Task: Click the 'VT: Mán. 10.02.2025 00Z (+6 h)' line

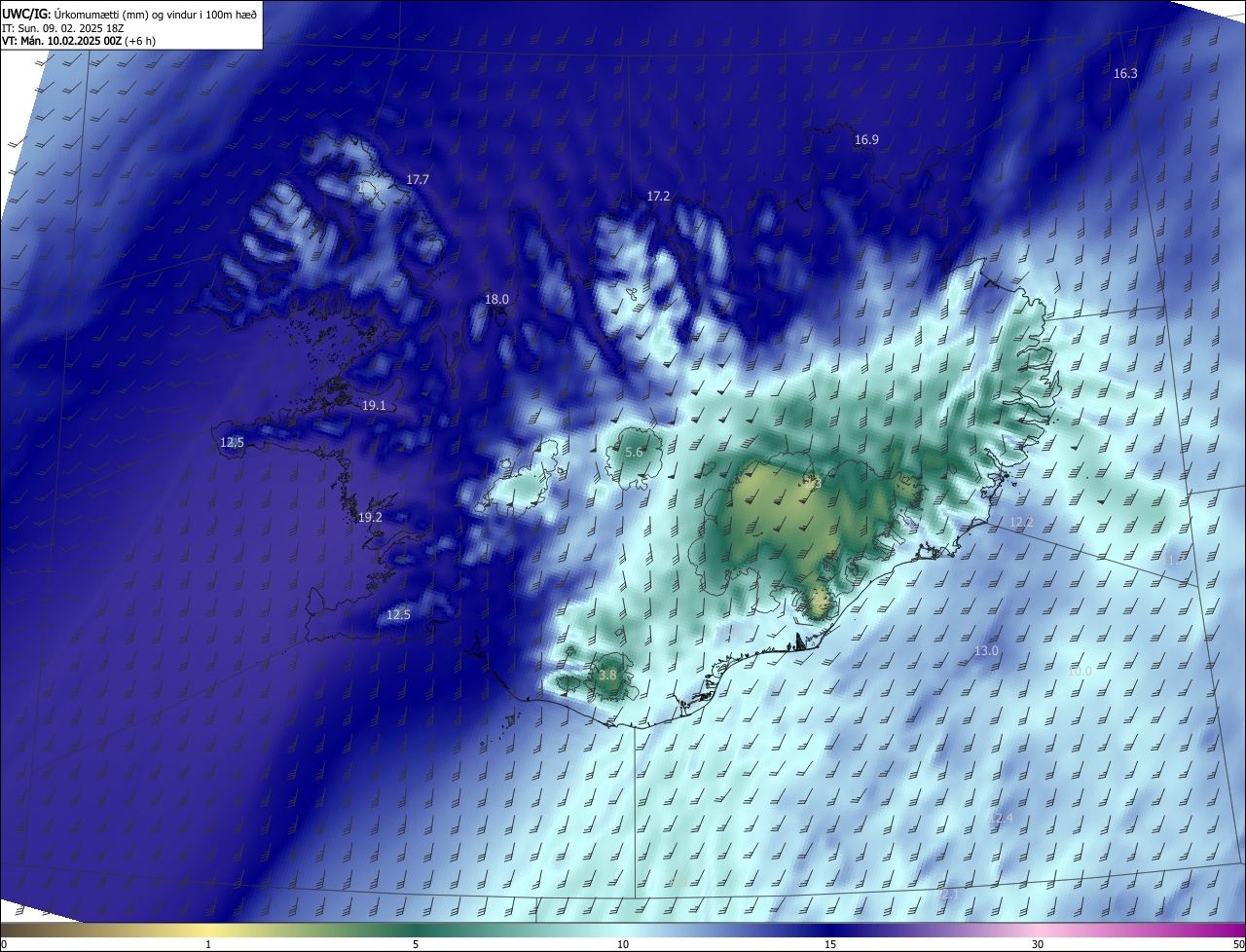Action: pos(80,41)
